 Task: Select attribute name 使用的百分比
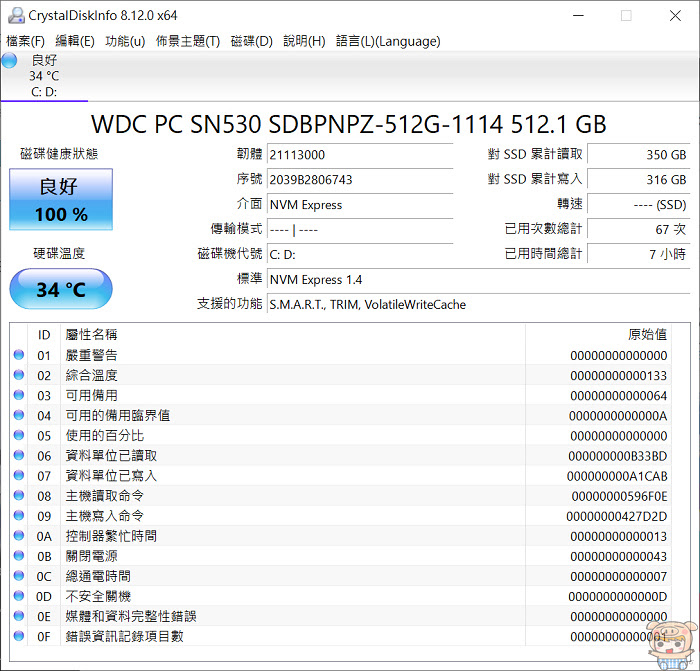click(x=105, y=436)
